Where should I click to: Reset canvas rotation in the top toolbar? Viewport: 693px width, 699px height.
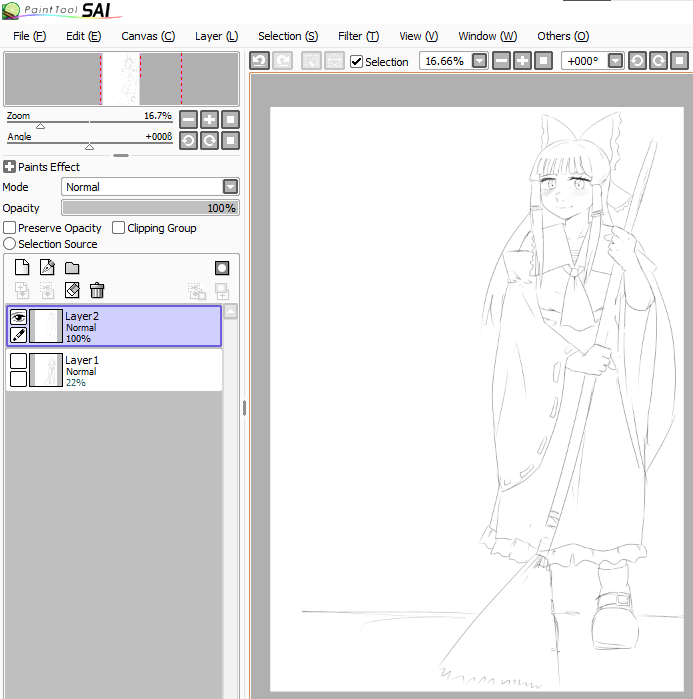tap(680, 61)
